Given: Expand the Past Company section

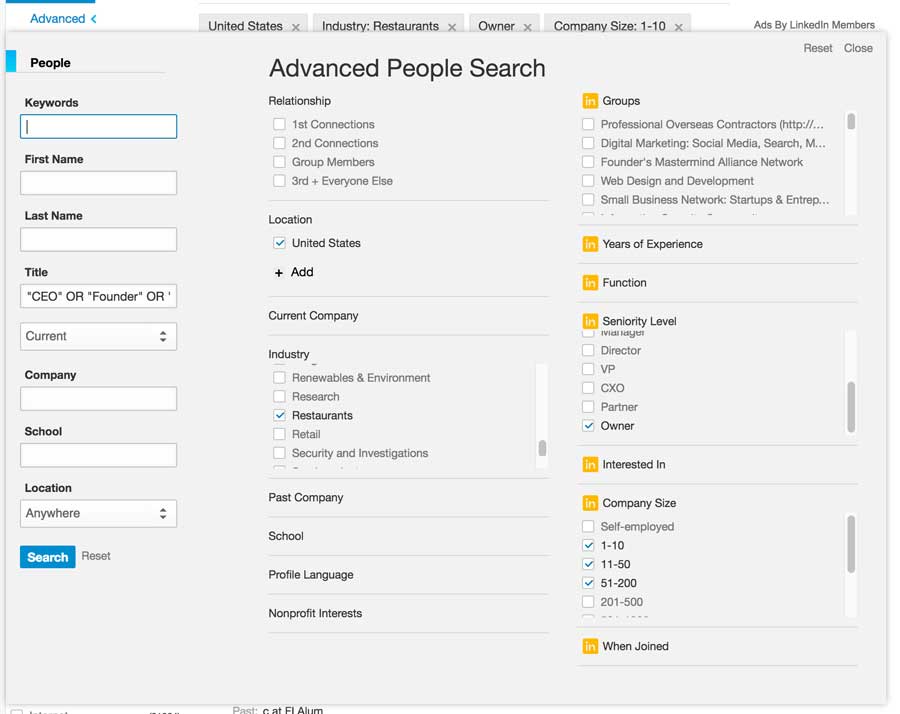Looking at the screenshot, I should (306, 498).
